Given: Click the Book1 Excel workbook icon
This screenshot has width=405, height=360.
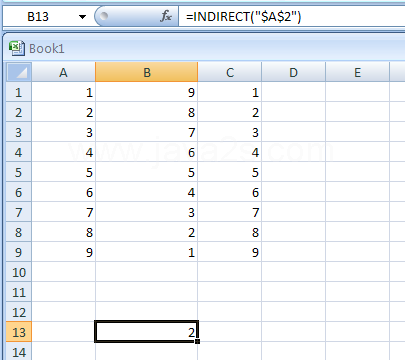Looking at the screenshot, I should point(16,48).
